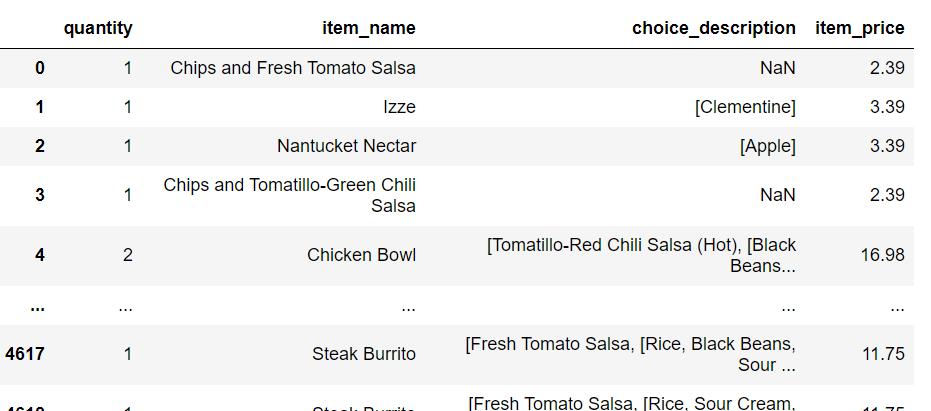Click quantity value 2 for Chicken Bowl
The image size is (931, 411).
(x=128, y=255)
